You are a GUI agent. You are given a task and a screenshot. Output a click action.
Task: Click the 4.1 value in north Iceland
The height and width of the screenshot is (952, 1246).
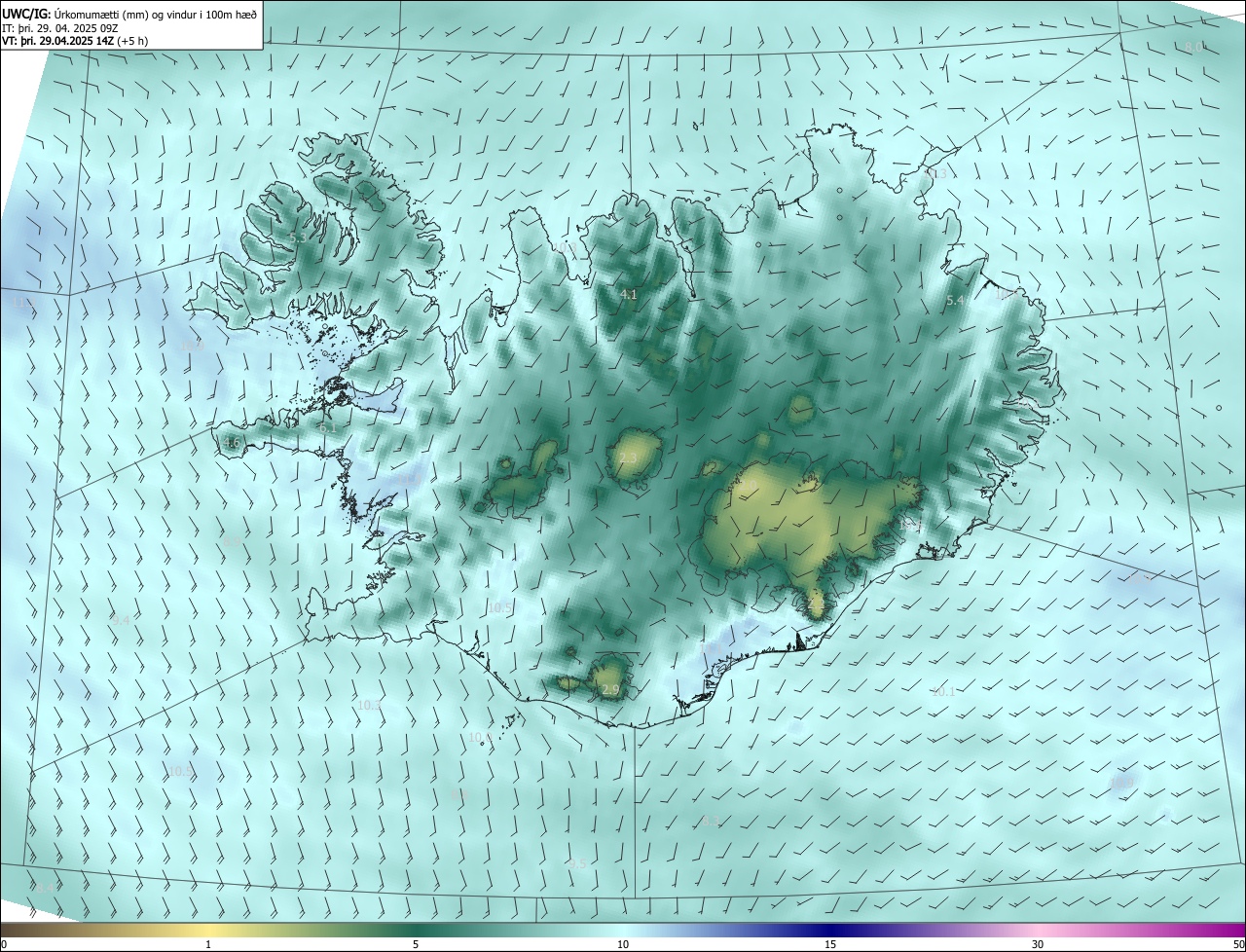point(628,294)
